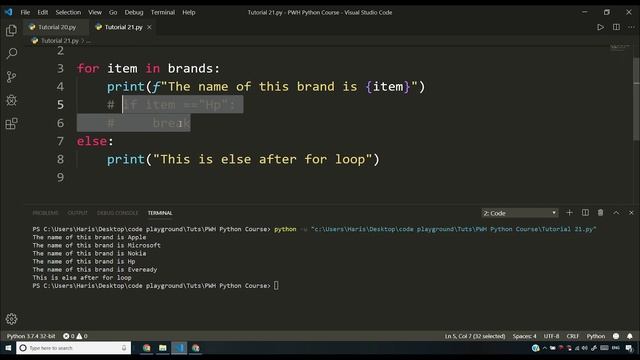Viewport: 640px width, 360px height.
Task: Open errors and warnings count in status bar
Action: [x=75, y=336]
